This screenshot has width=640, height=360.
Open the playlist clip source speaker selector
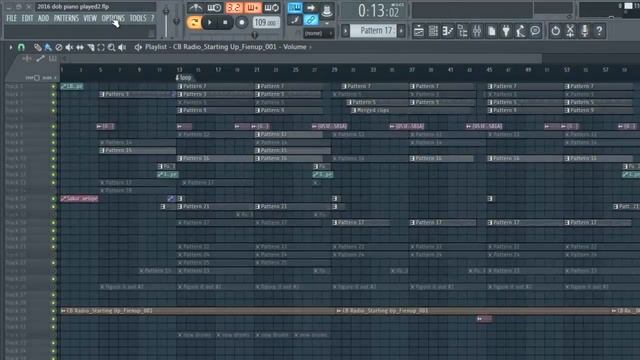(x=138, y=47)
